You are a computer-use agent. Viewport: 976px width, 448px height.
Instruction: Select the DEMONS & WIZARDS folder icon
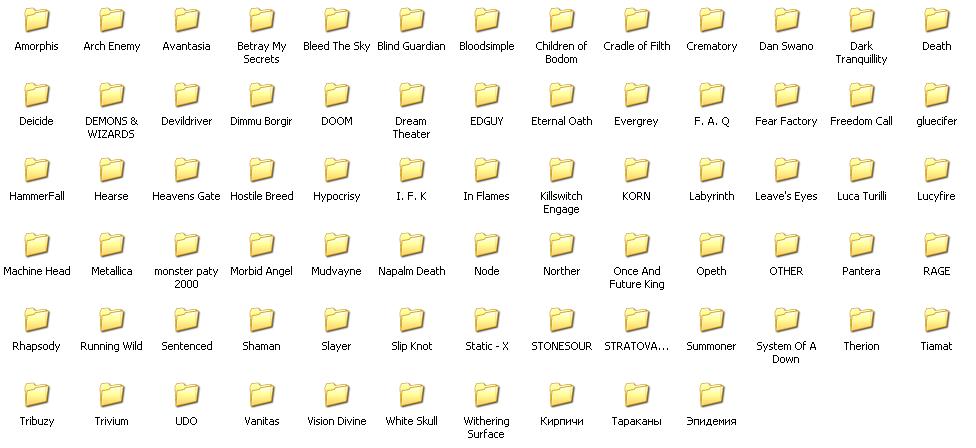(112, 95)
